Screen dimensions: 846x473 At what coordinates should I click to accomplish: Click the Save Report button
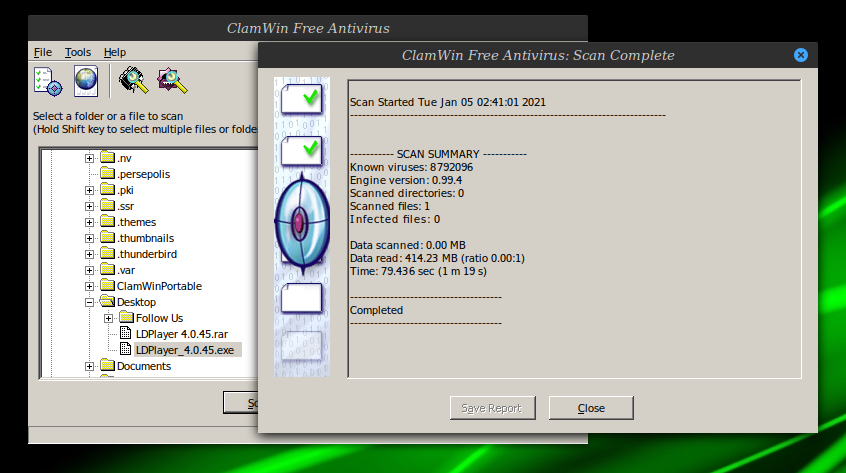point(492,408)
